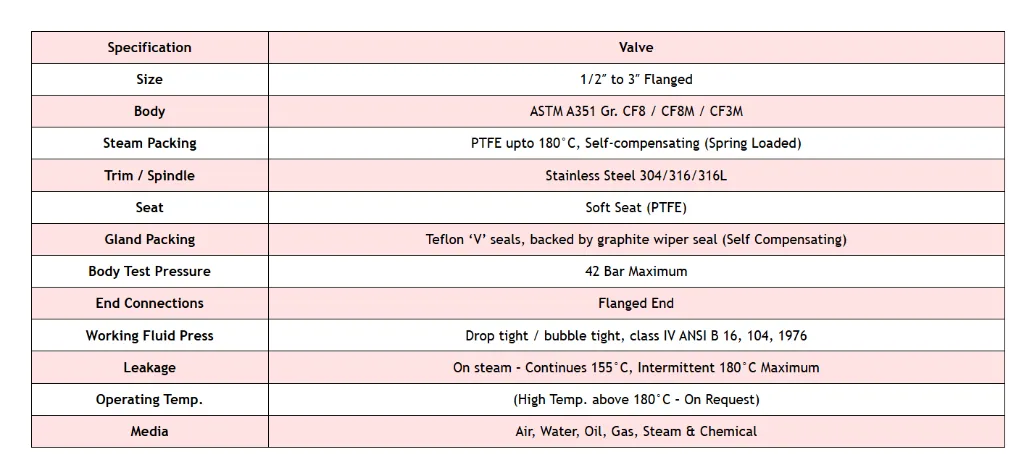Click the Stainless Steel 304/316/316L cell
The width and height of the screenshot is (1024, 473).
click(x=636, y=176)
